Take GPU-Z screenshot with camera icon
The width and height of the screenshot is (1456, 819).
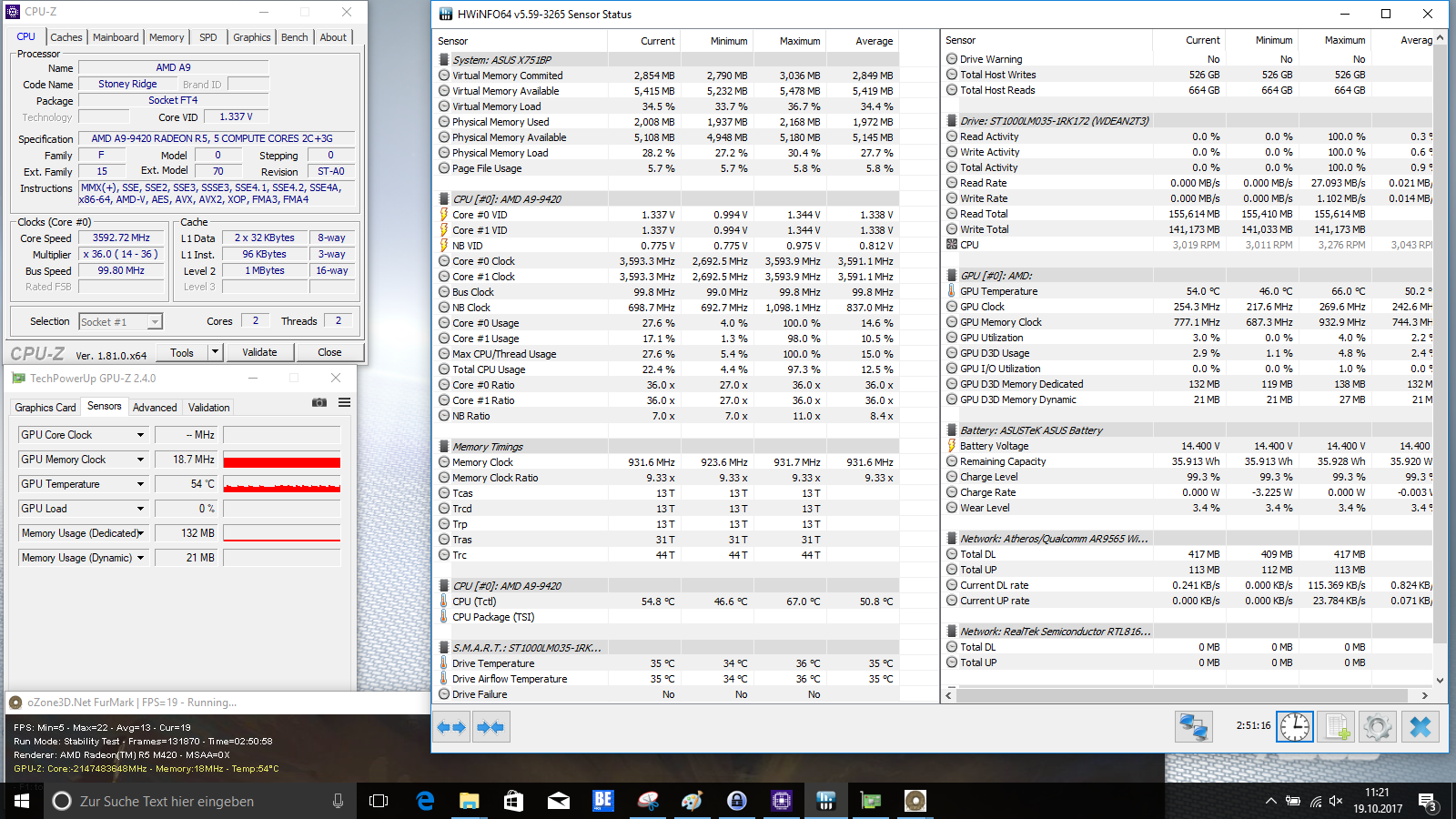click(319, 402)
